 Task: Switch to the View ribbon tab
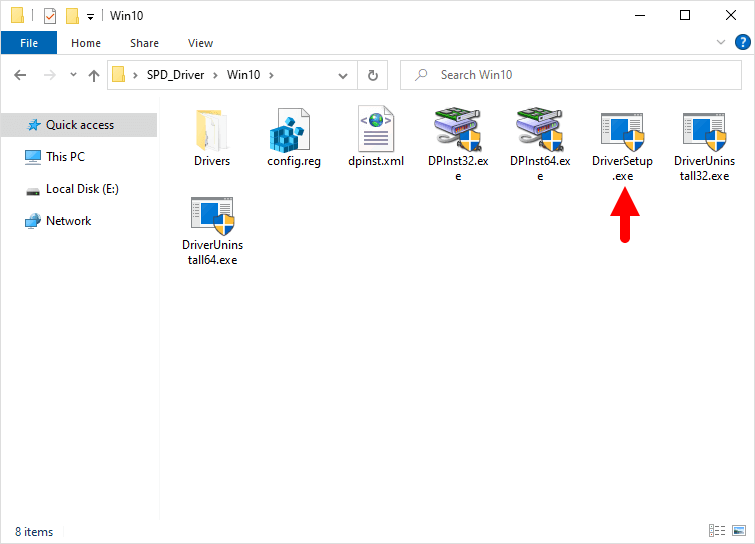point(200,43)
